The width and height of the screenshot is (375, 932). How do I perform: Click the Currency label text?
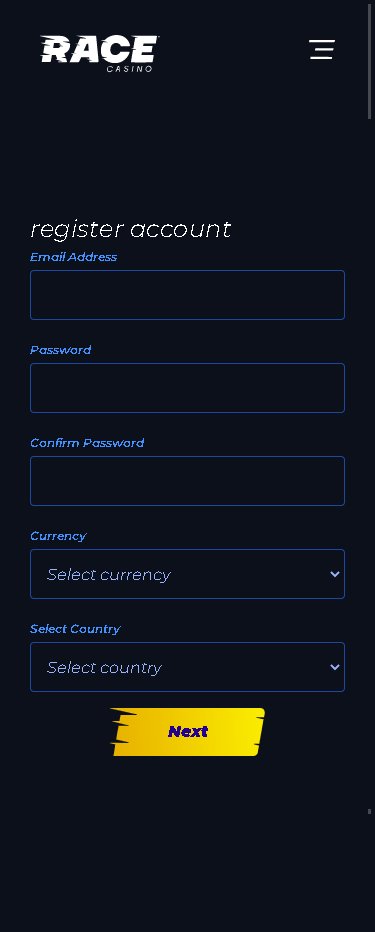58,536
